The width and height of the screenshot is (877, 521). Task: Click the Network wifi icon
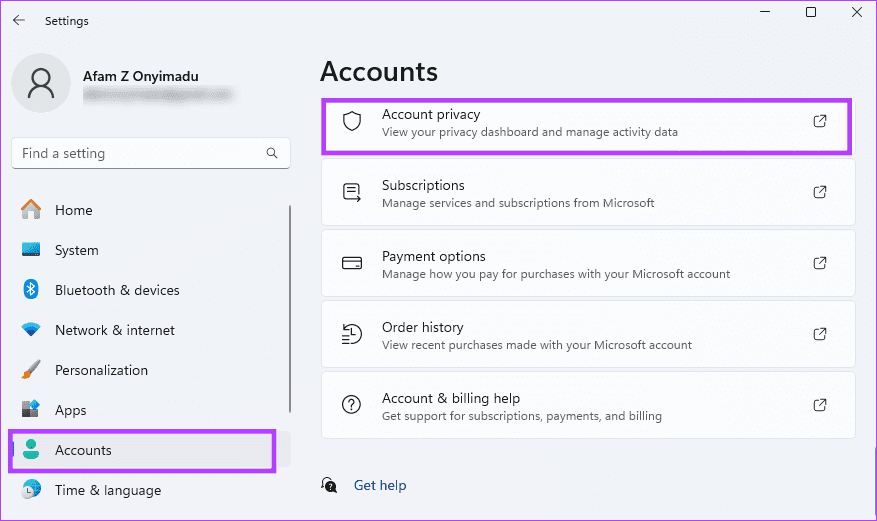(x=31, y=329)
